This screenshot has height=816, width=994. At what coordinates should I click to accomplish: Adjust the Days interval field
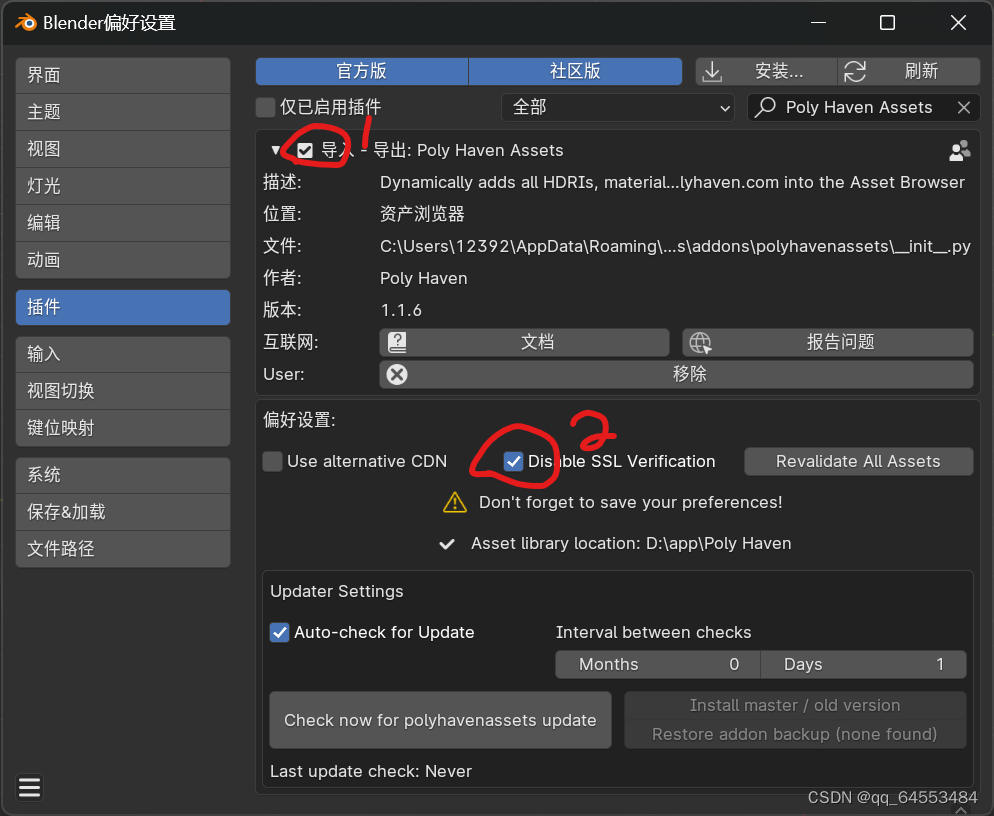click(x=863, y=664)
